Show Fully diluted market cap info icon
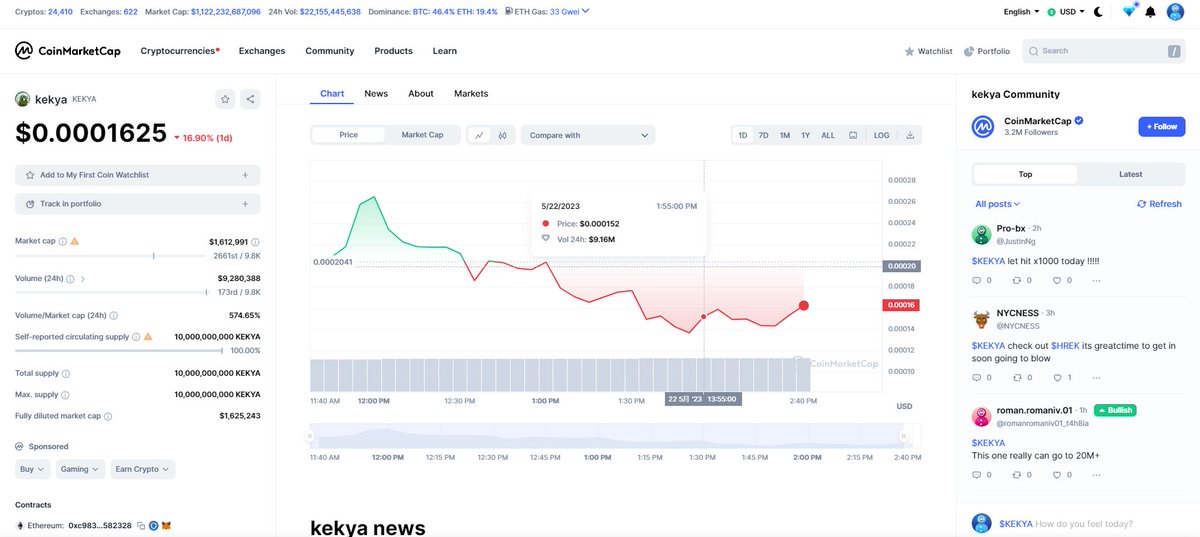 coord(108,416)
